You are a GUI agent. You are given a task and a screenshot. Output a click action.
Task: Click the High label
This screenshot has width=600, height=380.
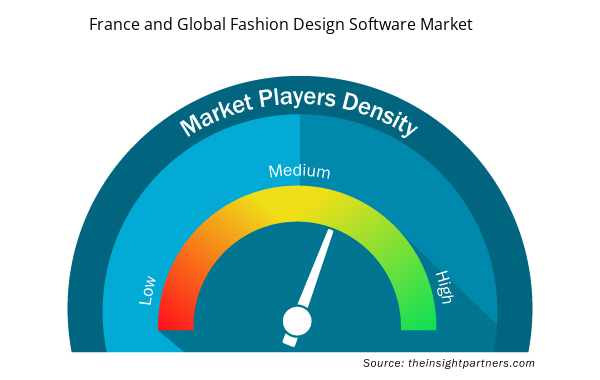click(x=445, y=287)
